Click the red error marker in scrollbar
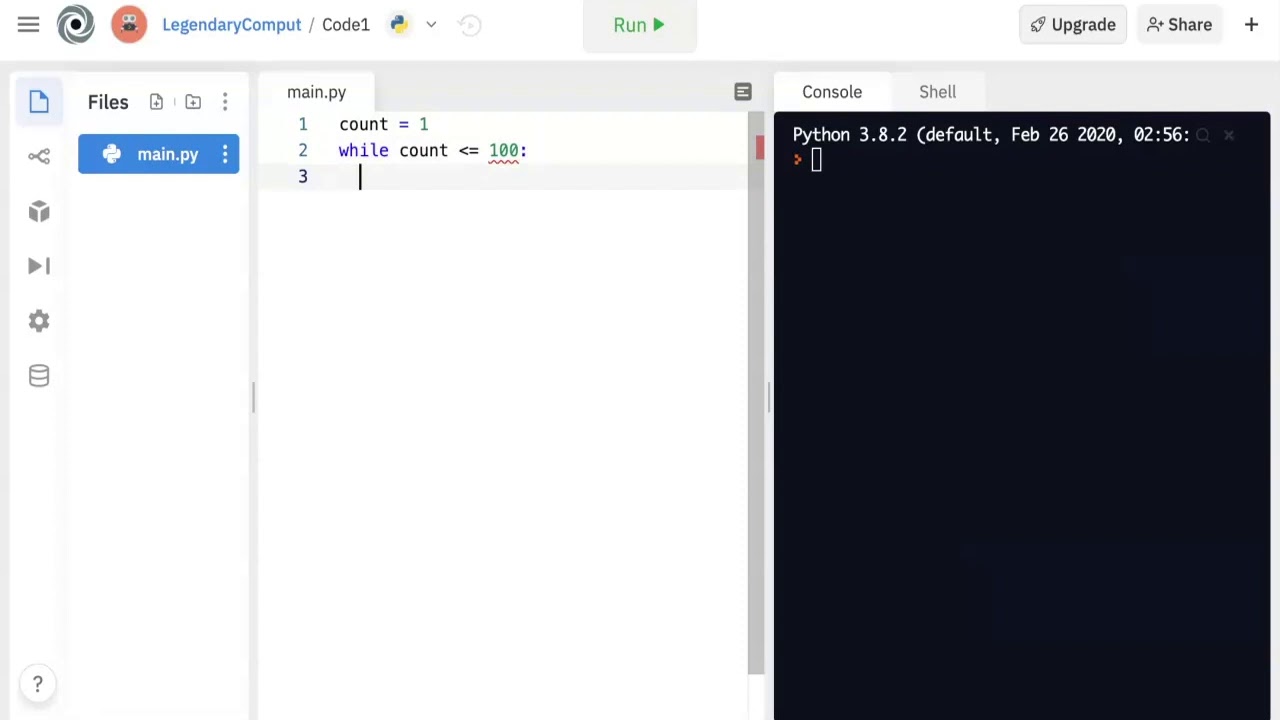1280x720 pixels. point(760,147)
